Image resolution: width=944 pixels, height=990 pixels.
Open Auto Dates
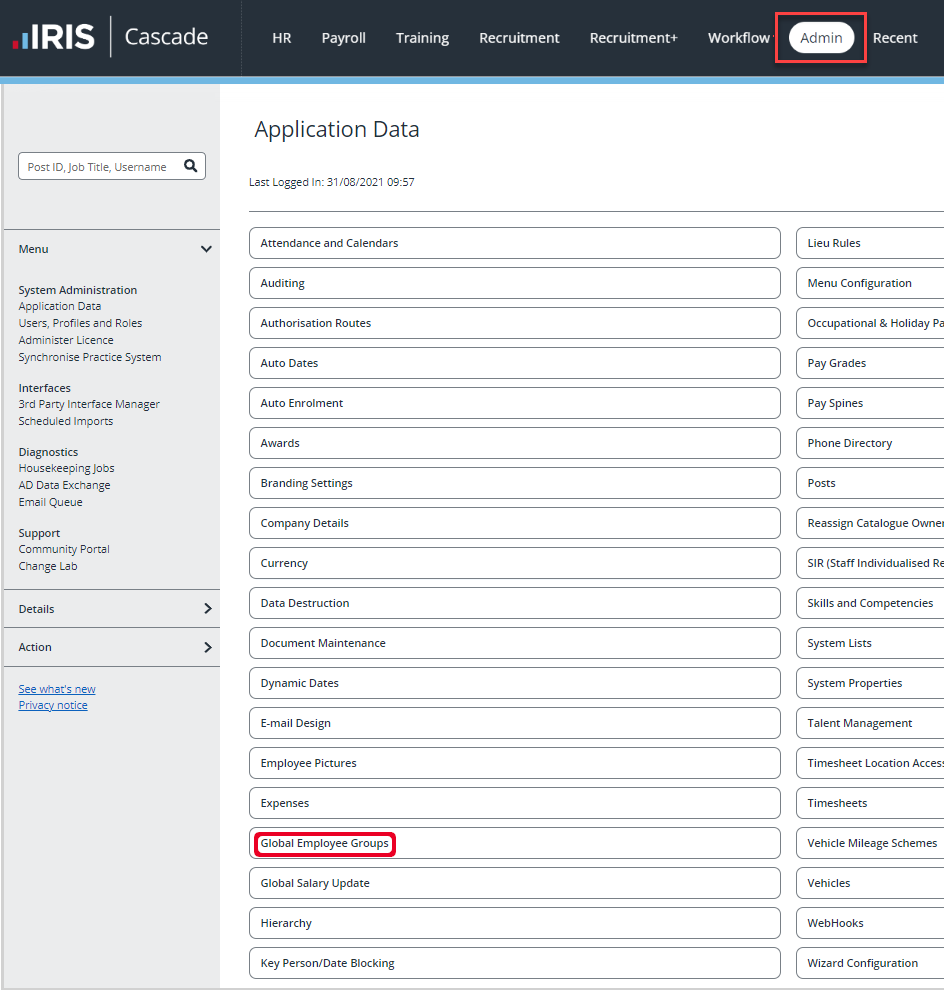coord(515,363)
